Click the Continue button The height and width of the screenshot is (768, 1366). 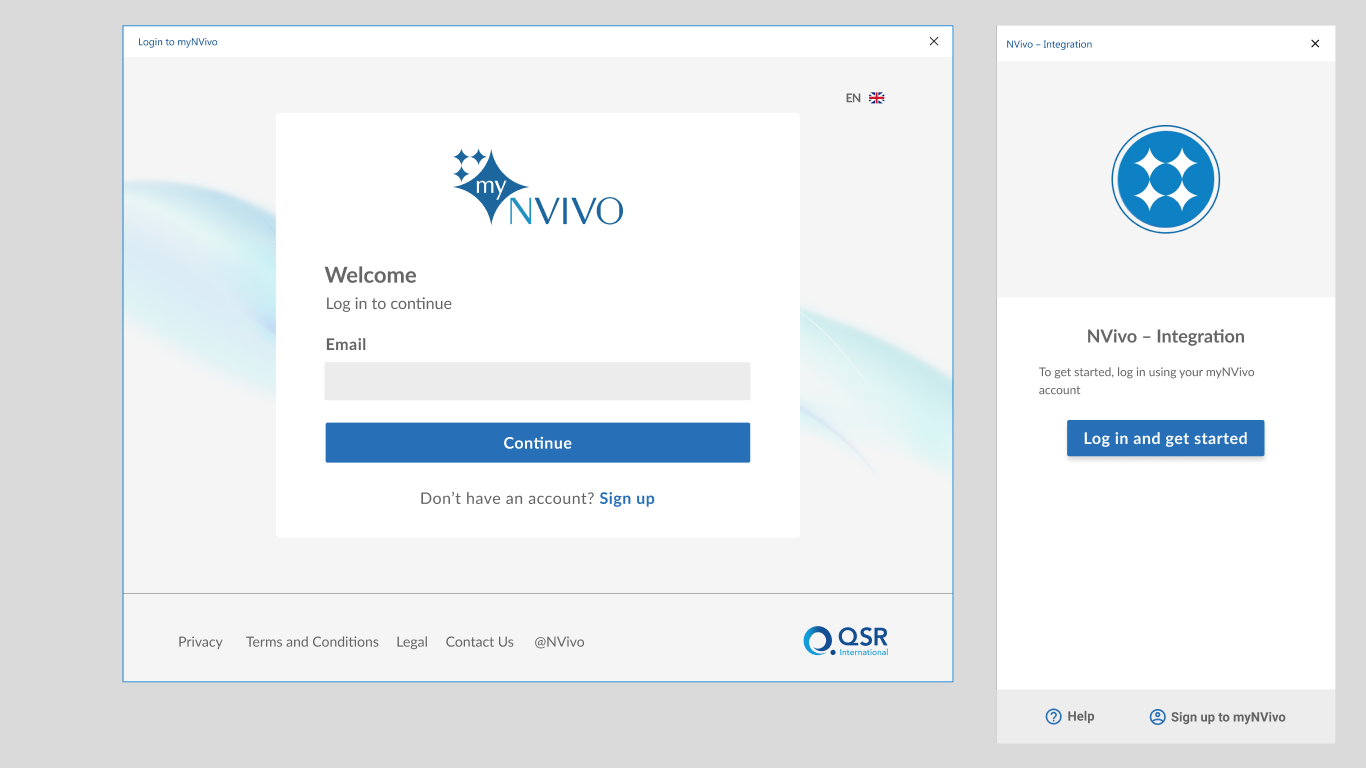(537, 442)
